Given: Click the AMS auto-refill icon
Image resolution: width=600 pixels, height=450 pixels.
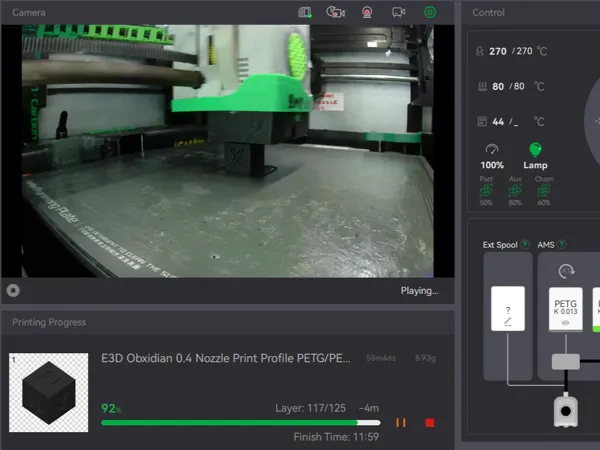Looking at the screenshot, I should pyautogui.click(x=566, y=271).
